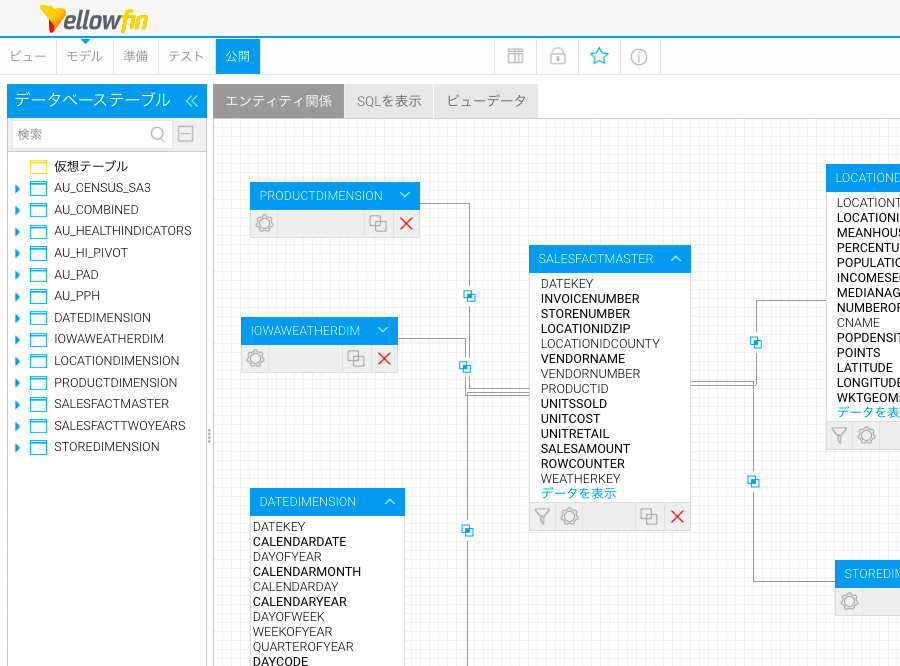Click search magnifier icon in table panel
The image size is (900, 666).
pyautogui.click(x=158, y=134)
